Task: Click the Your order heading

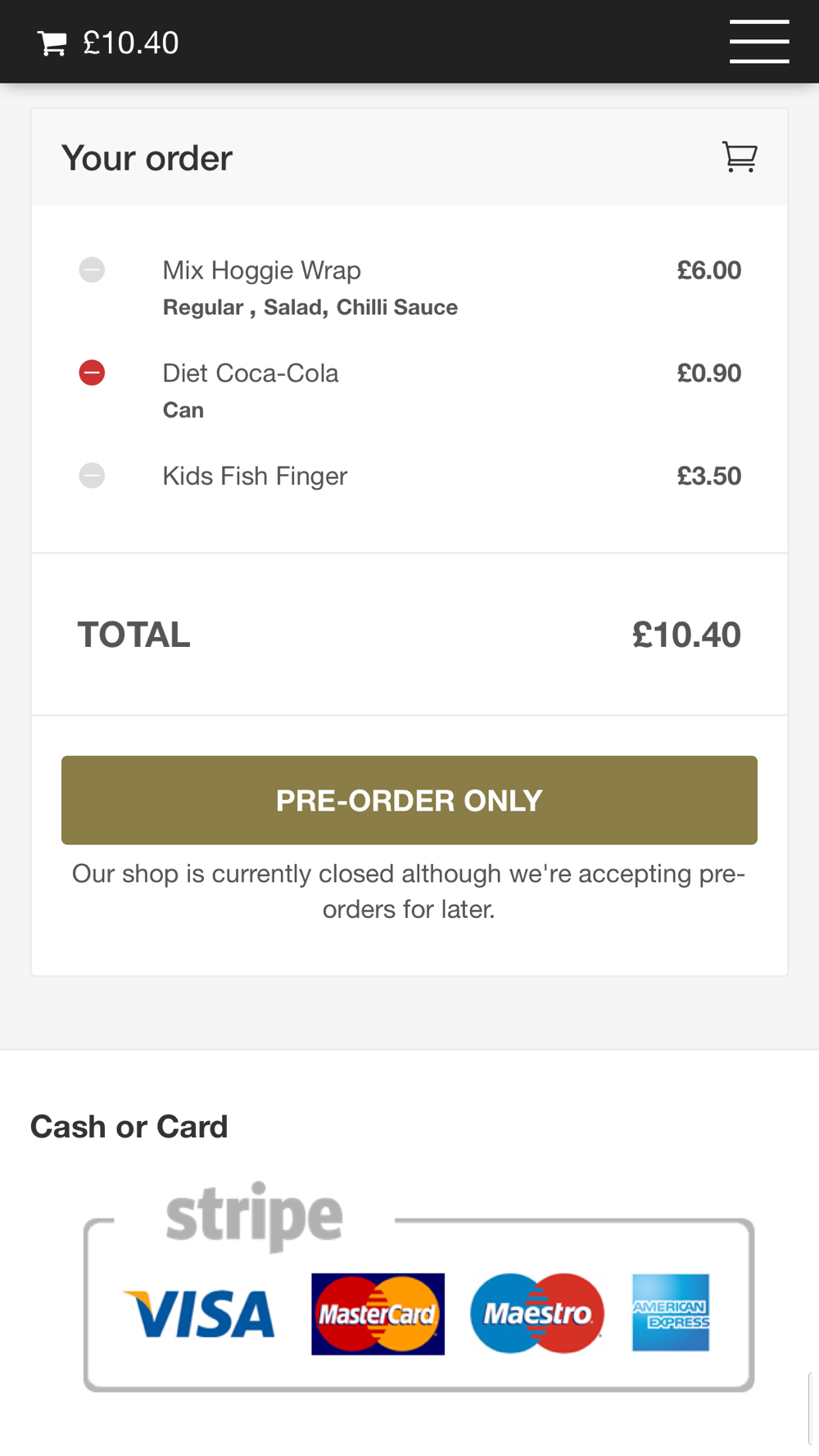Action: pos(147,158)
